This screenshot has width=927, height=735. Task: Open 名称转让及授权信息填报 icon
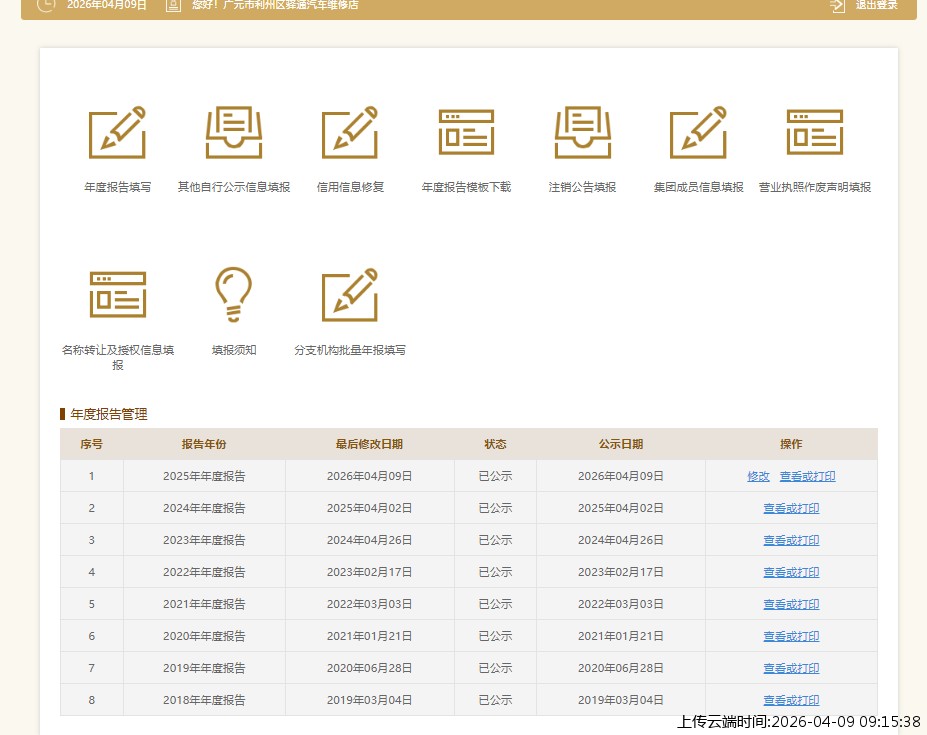click(x=117, y=295)
